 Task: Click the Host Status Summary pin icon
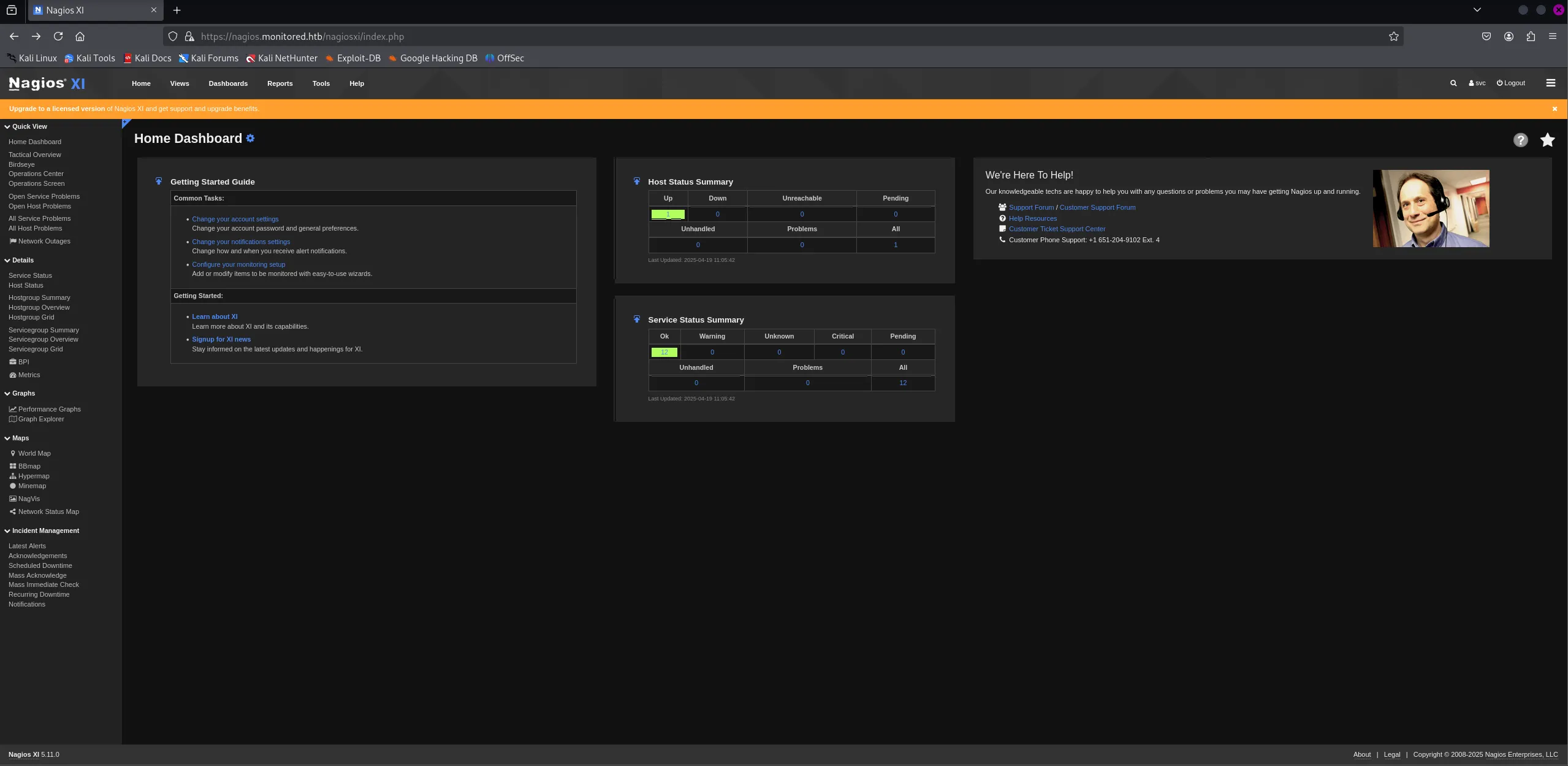coord(636,182)
